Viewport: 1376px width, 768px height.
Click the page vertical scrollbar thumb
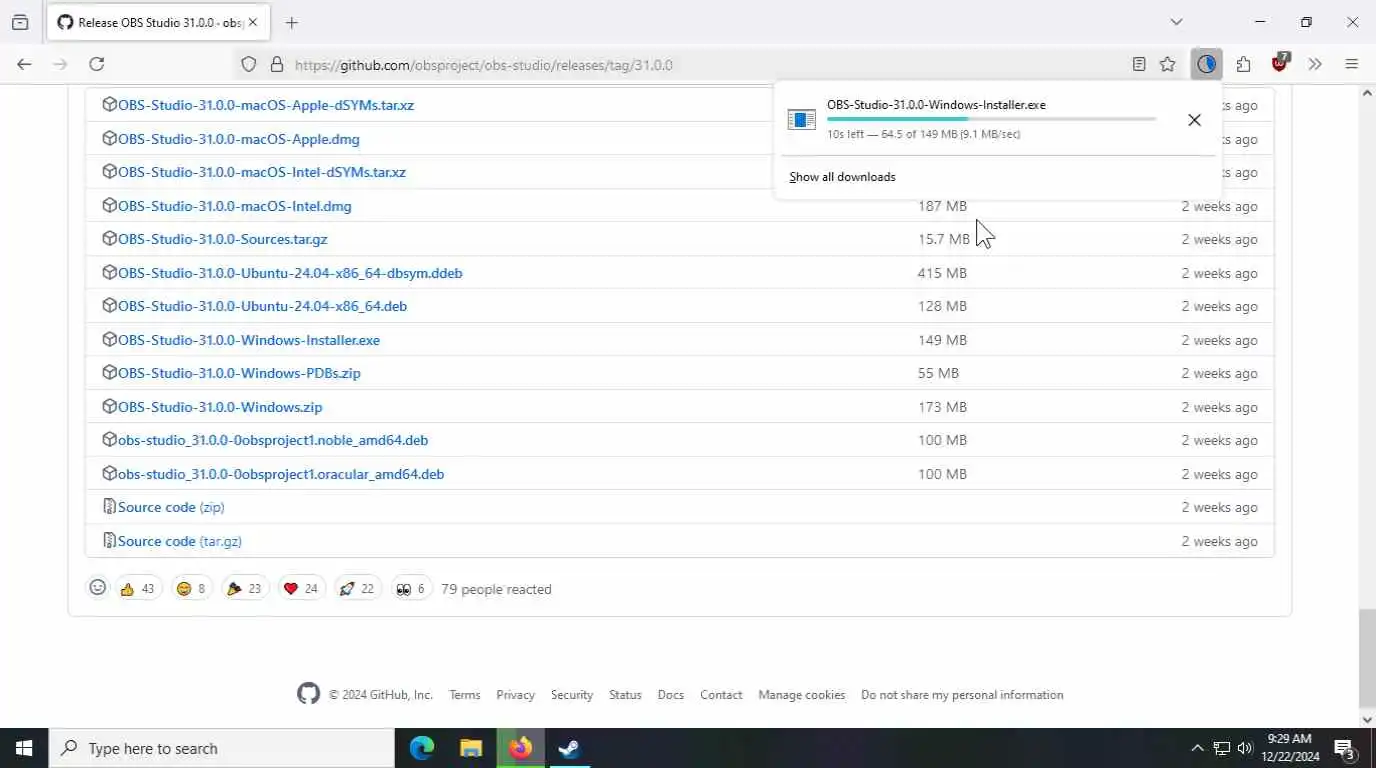[1367, 657]
